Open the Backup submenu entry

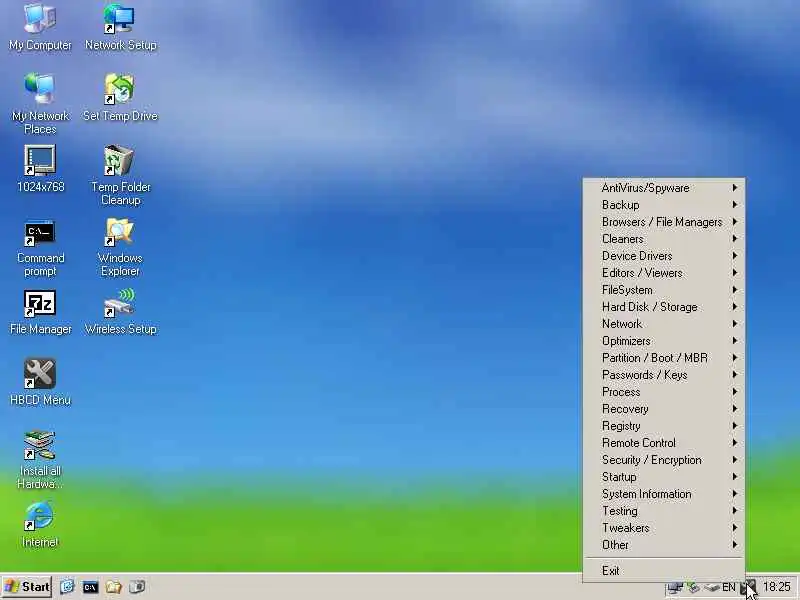point(664,205)
